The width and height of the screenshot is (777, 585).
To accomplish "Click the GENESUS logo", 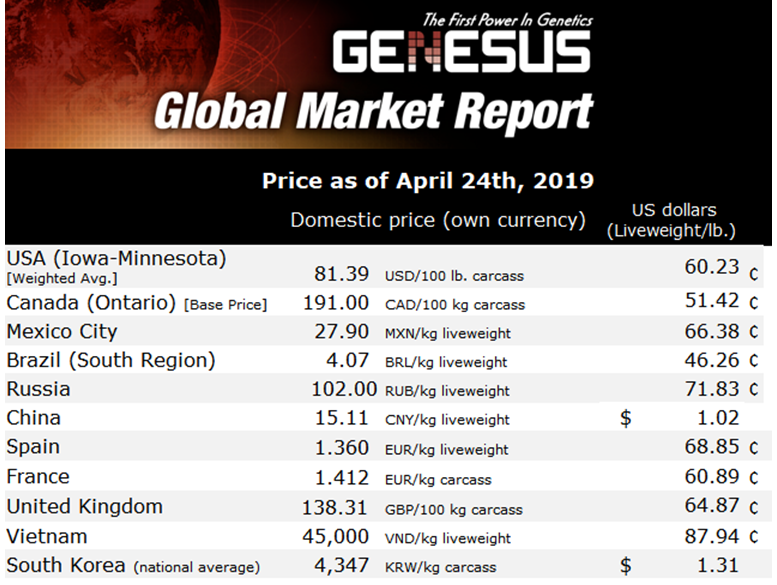I will pos(462,52).
